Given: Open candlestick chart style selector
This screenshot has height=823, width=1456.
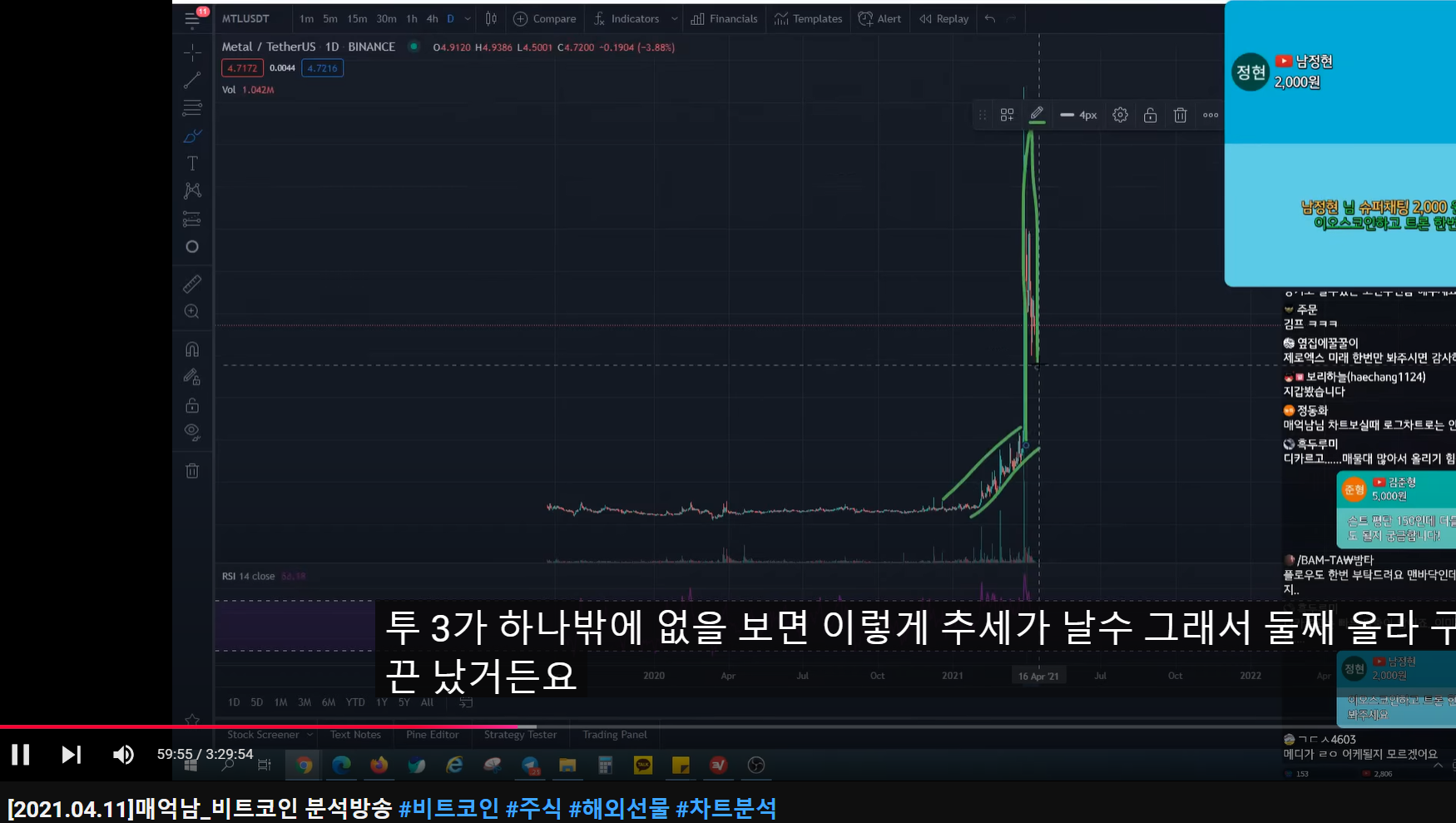Looking at the screenshot, I should pos(492,18).
